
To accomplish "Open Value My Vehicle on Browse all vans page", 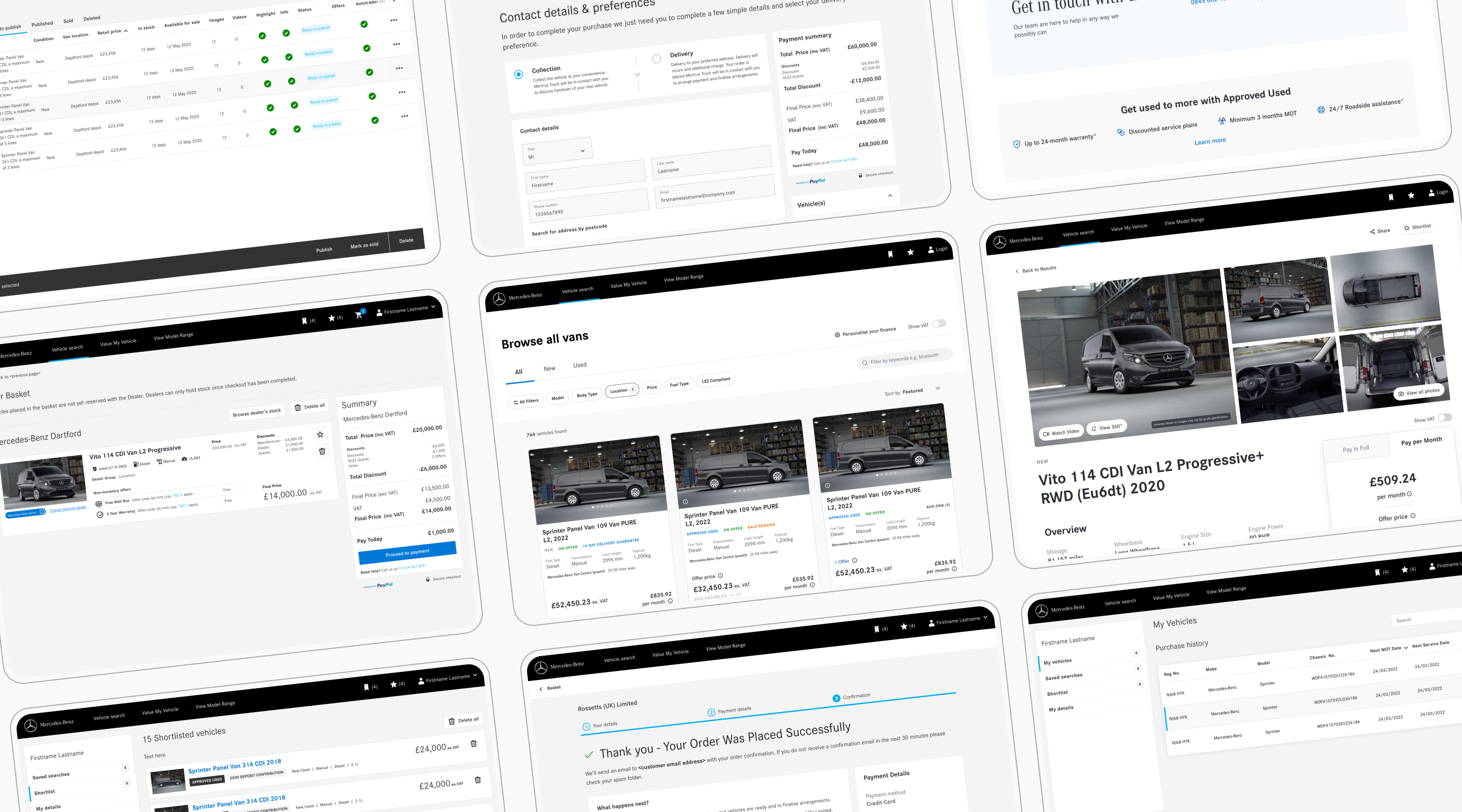I will coord(628,284).
